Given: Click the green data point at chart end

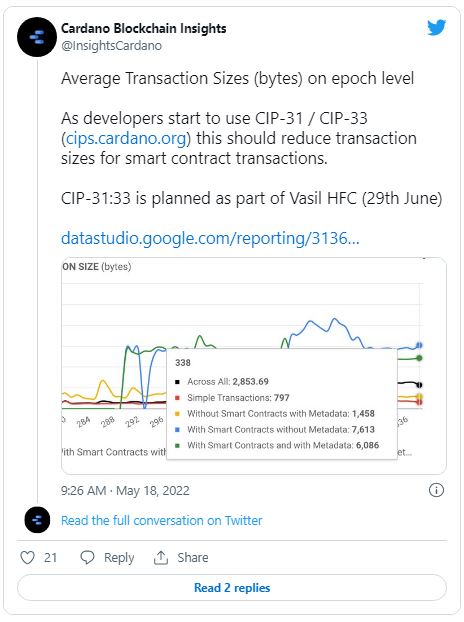Looking at the screenshot, I should pos(419,358).
